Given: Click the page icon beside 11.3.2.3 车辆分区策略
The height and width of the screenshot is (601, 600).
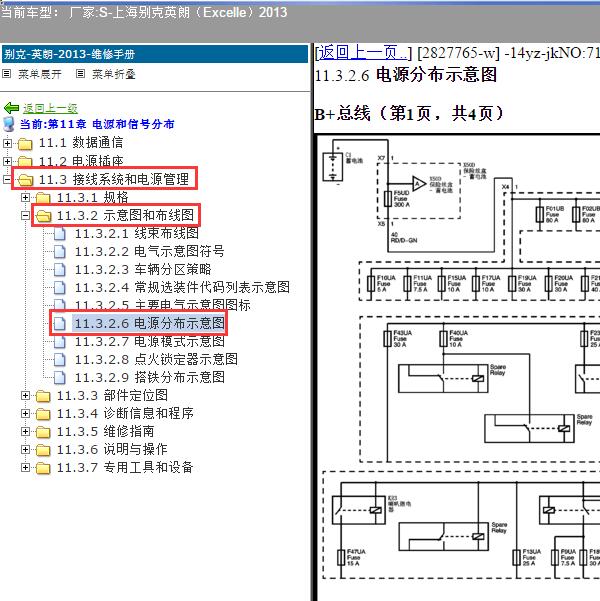Looking at the screenshot, I should coord(59,269).
